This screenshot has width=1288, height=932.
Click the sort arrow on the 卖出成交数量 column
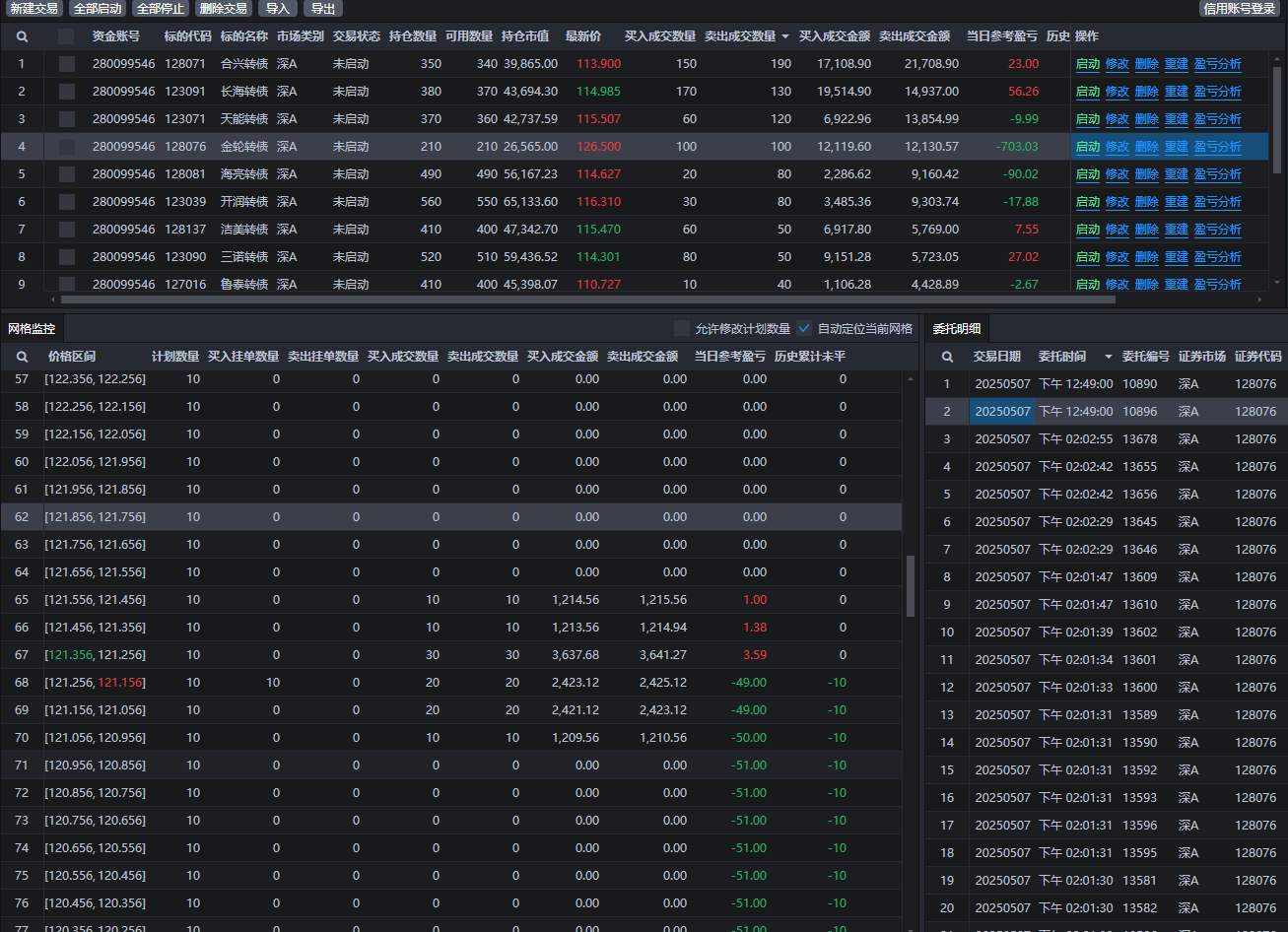[785, 36]
